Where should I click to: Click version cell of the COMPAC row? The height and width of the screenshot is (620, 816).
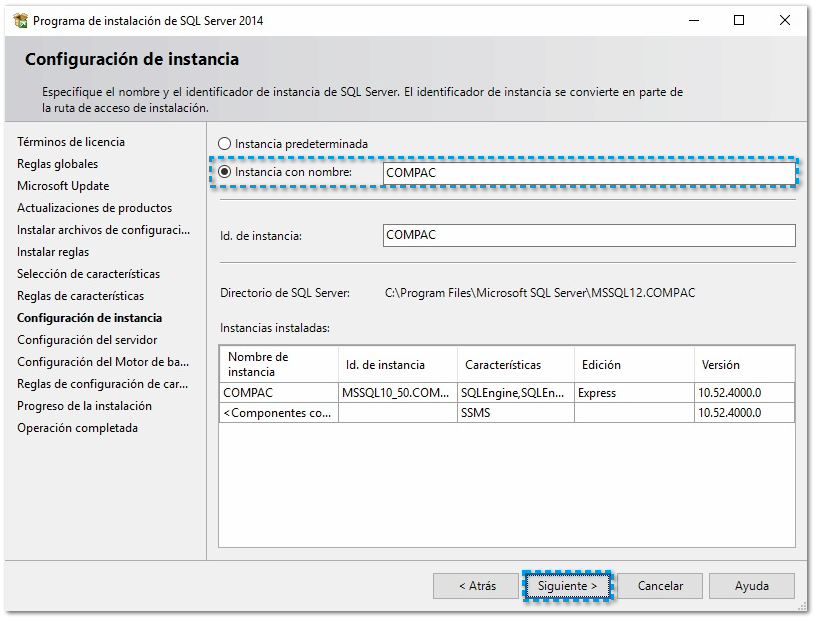[744, 393]
